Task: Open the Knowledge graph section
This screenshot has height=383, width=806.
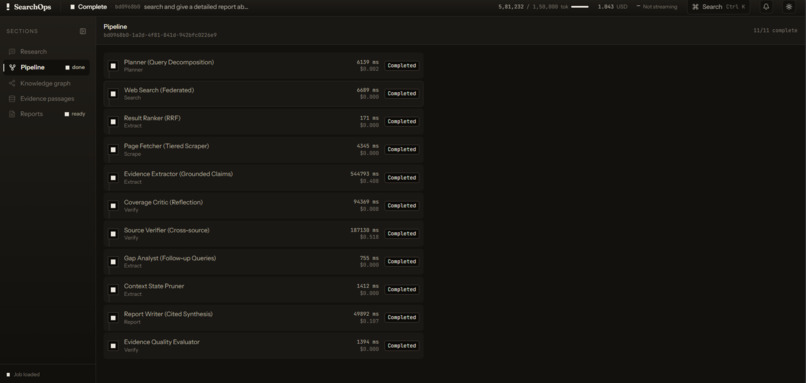Action: 46,83
